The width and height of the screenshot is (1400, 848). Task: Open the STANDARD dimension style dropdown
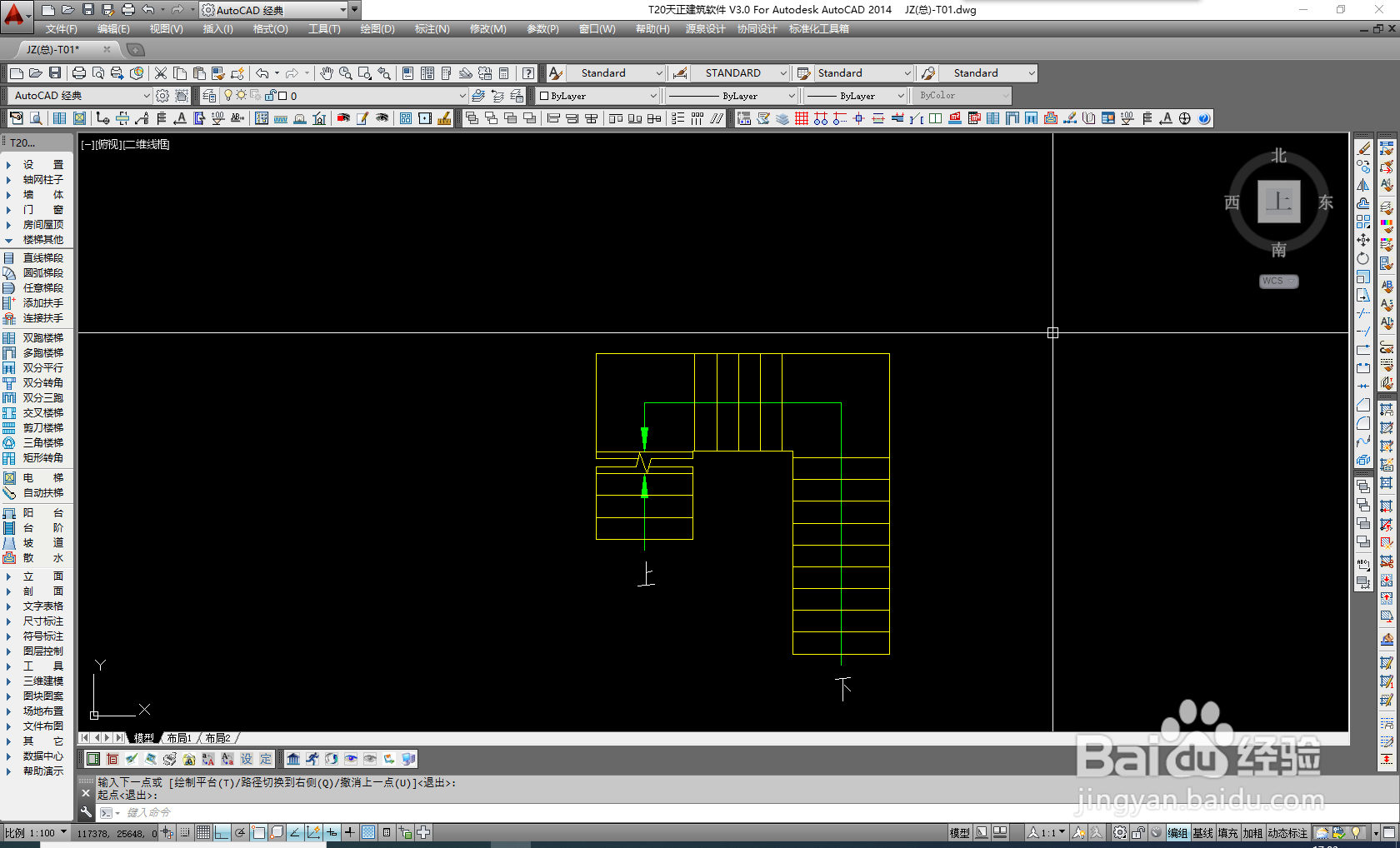(x=740, y=73)
